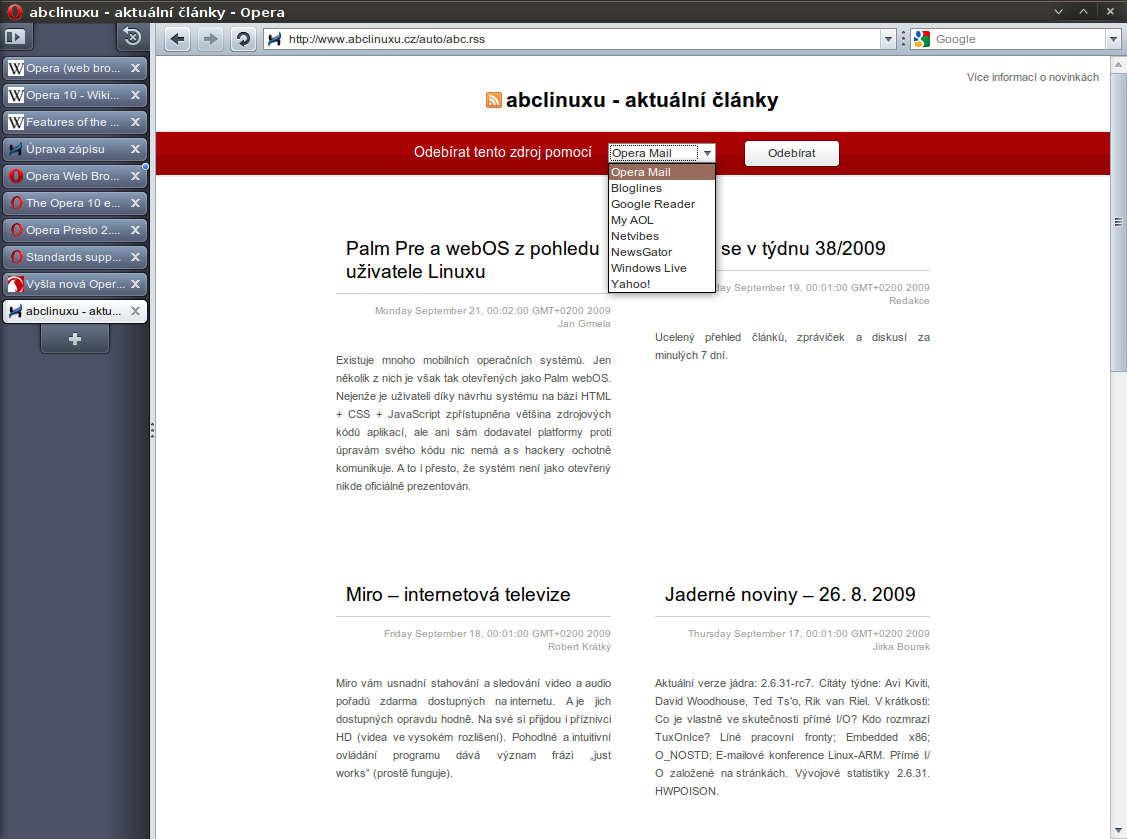Viewport: 1127px width, 839px height.
Task: Close the 'Opera Web Bro...' tab
Action: pyautogui.click(x=135, y=176)
